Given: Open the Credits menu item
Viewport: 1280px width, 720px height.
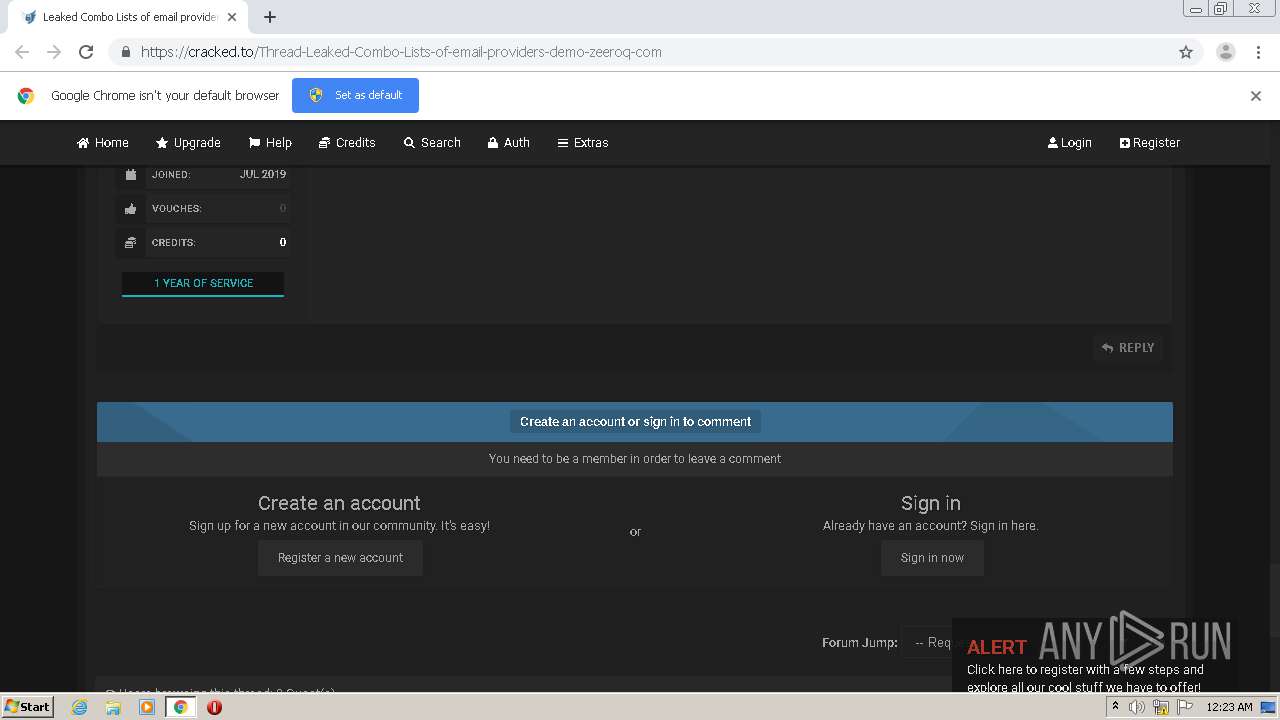Looking at the screenshot, I should (347, 142).
